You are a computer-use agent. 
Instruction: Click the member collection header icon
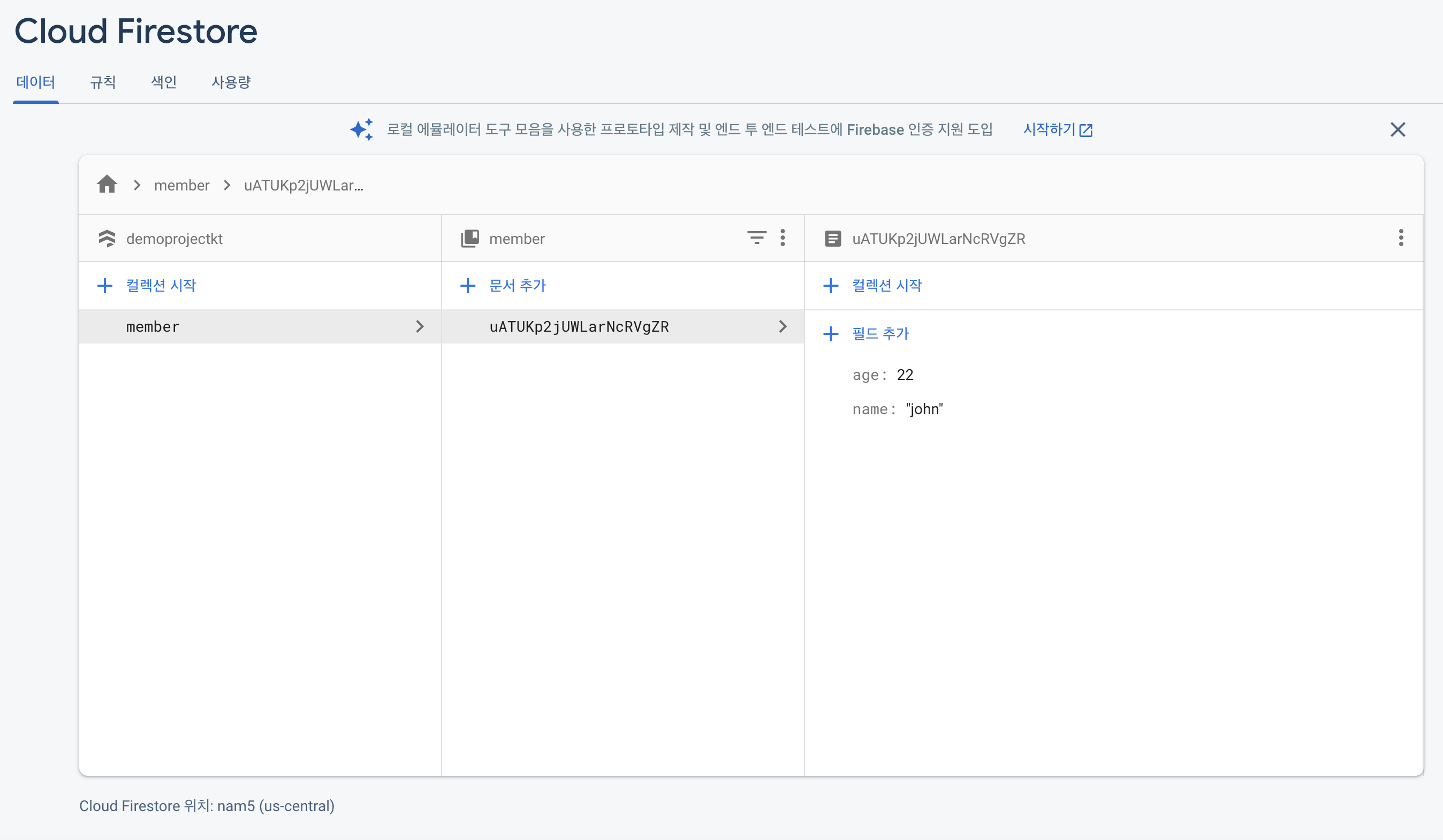point(469,239)
